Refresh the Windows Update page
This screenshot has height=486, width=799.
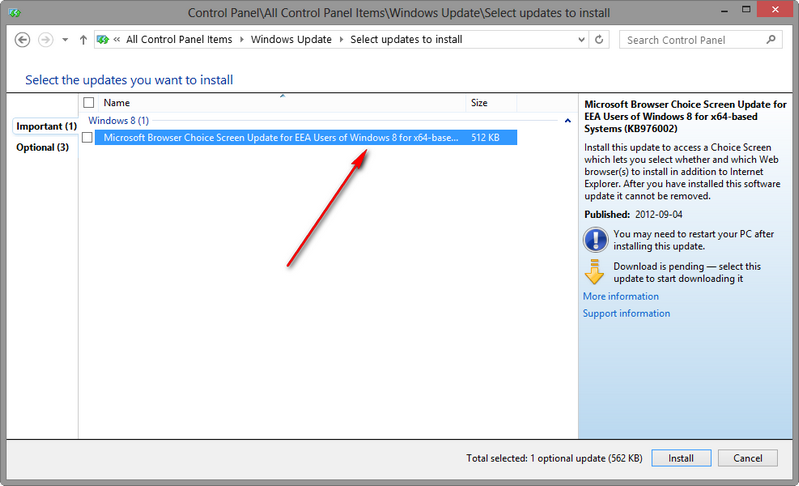[599, 40]
